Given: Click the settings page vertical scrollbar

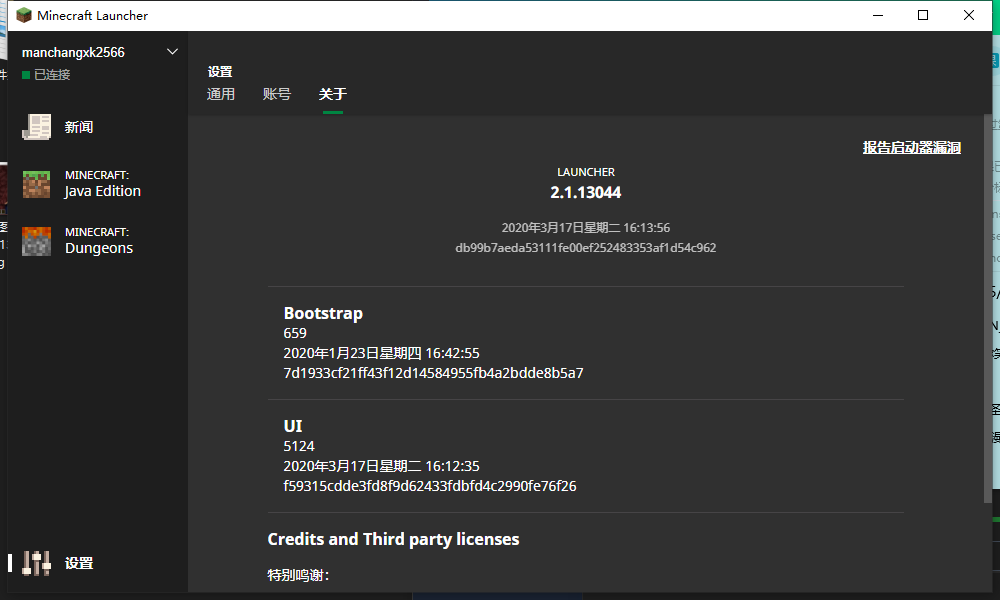Looking at the screenshot, I should pyautogui.click(x=988, y=309).
